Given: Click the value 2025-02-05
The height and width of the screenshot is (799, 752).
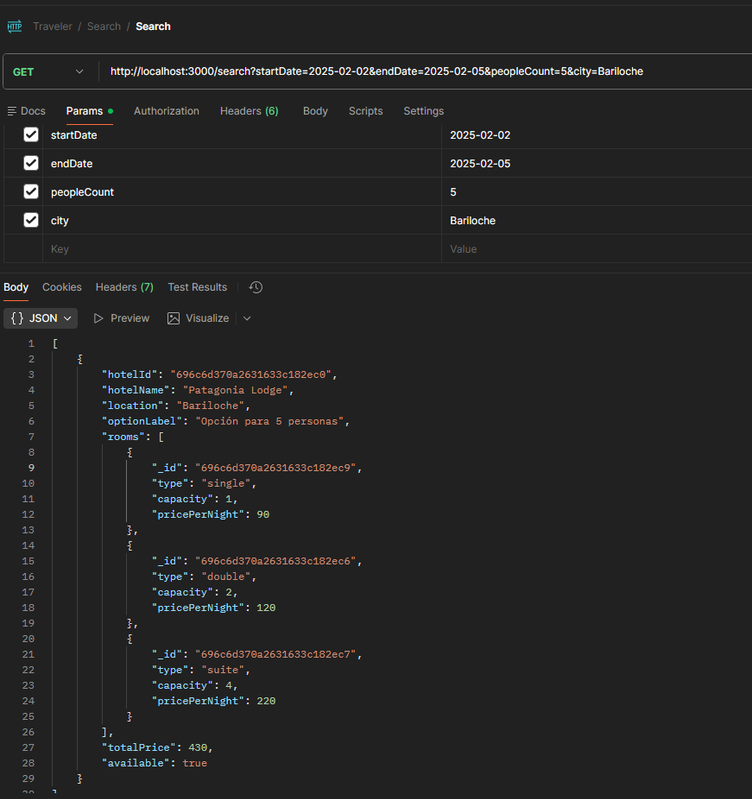Looking at the screenshot, I should [480, 164].
